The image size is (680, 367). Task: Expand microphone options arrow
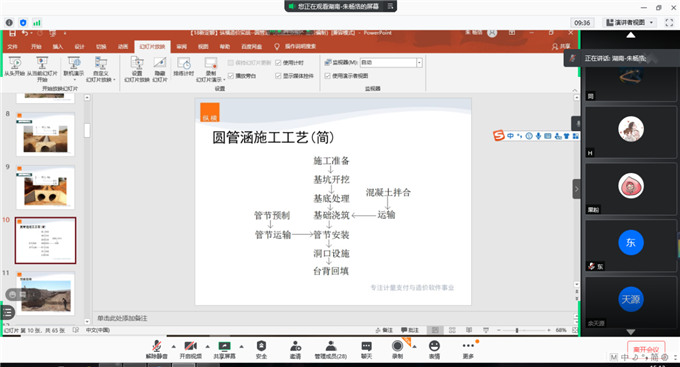click(x=173, y=346)
